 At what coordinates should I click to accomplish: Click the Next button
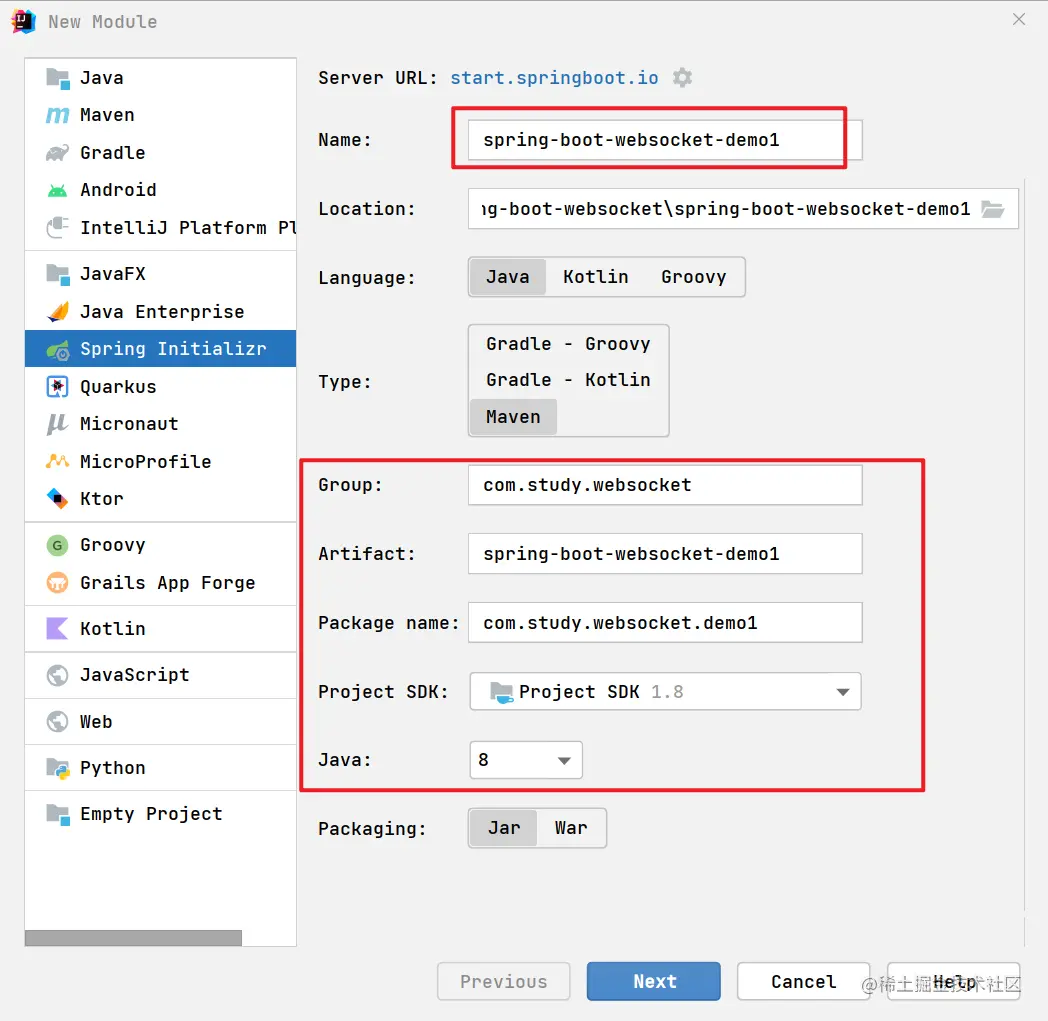pos(654,982)
